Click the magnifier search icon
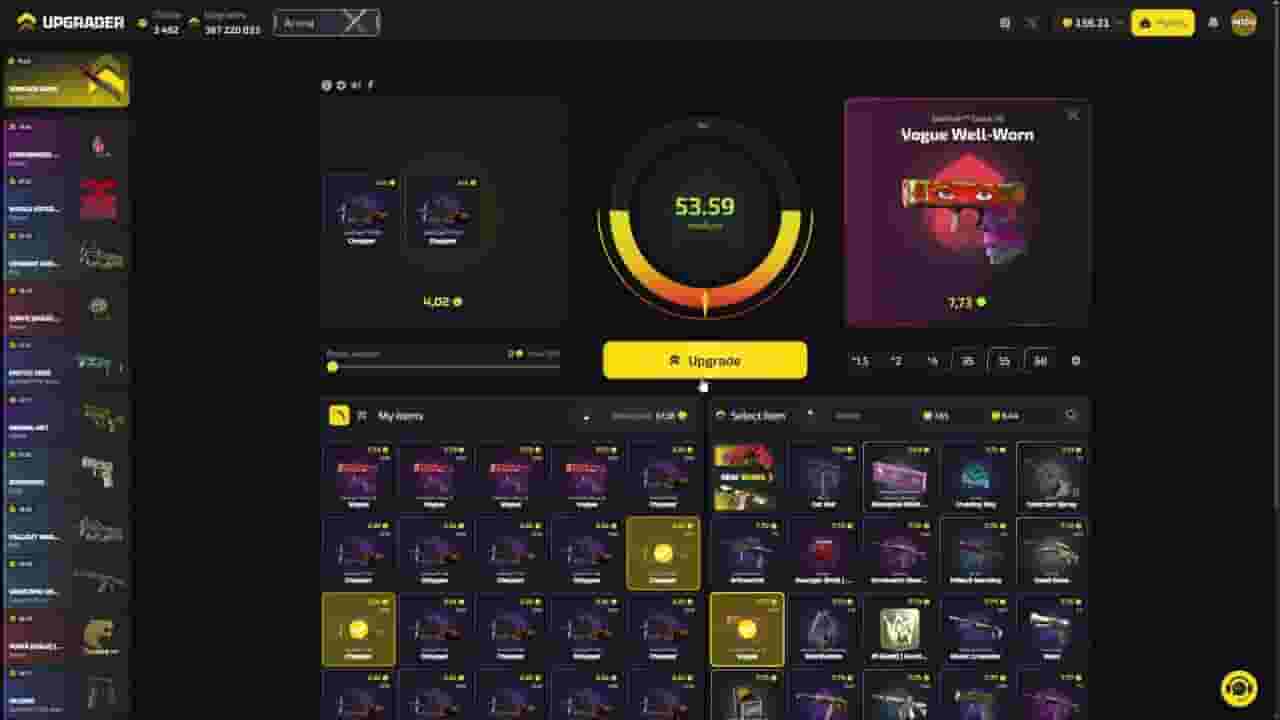This screenshot has height=720, width=1280. click(x=1071, y=416)
